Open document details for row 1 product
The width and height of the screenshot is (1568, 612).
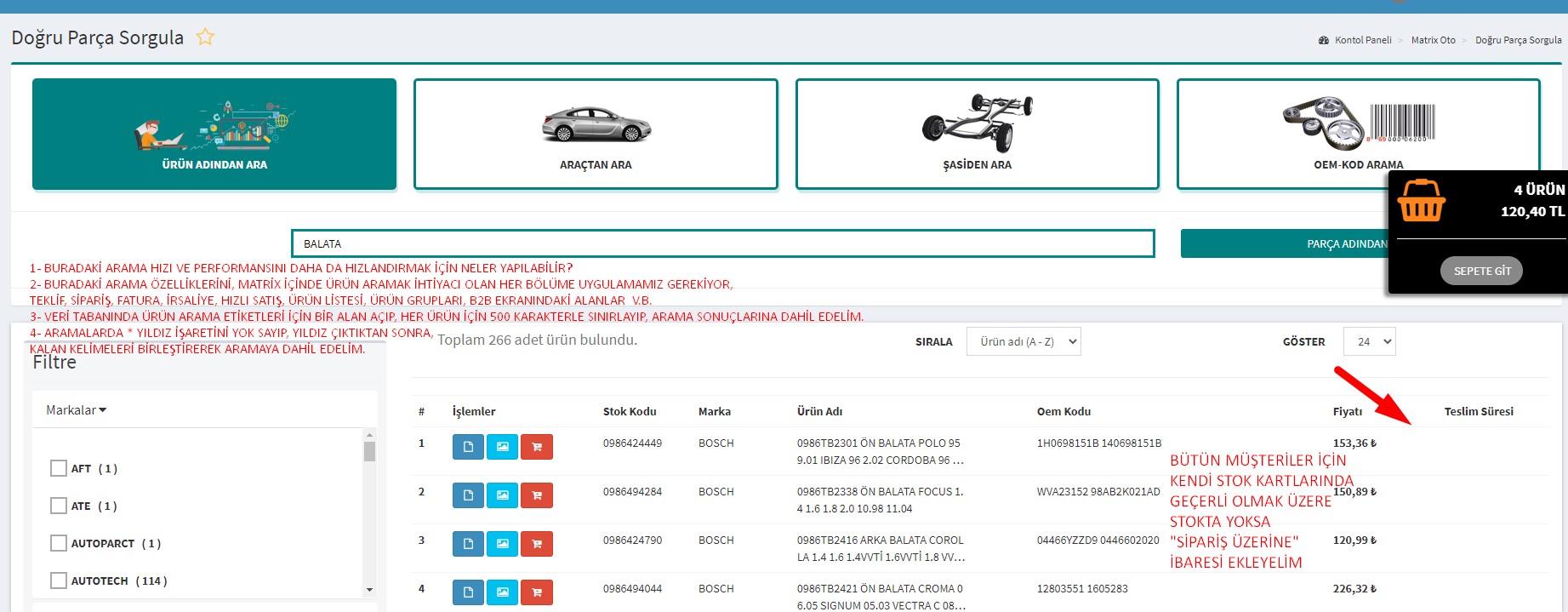click(468, 447)
